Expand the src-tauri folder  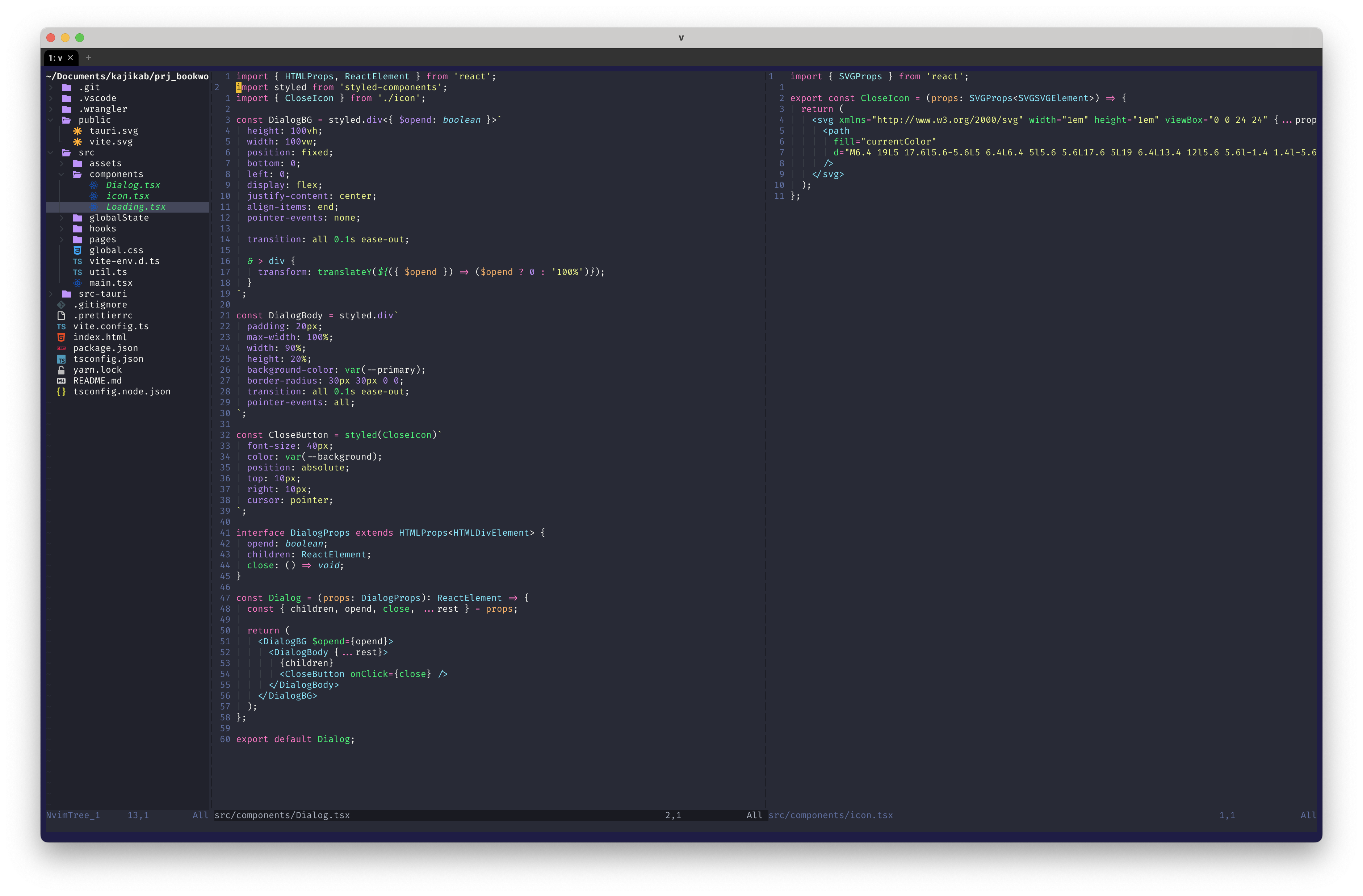pos(50,294)
